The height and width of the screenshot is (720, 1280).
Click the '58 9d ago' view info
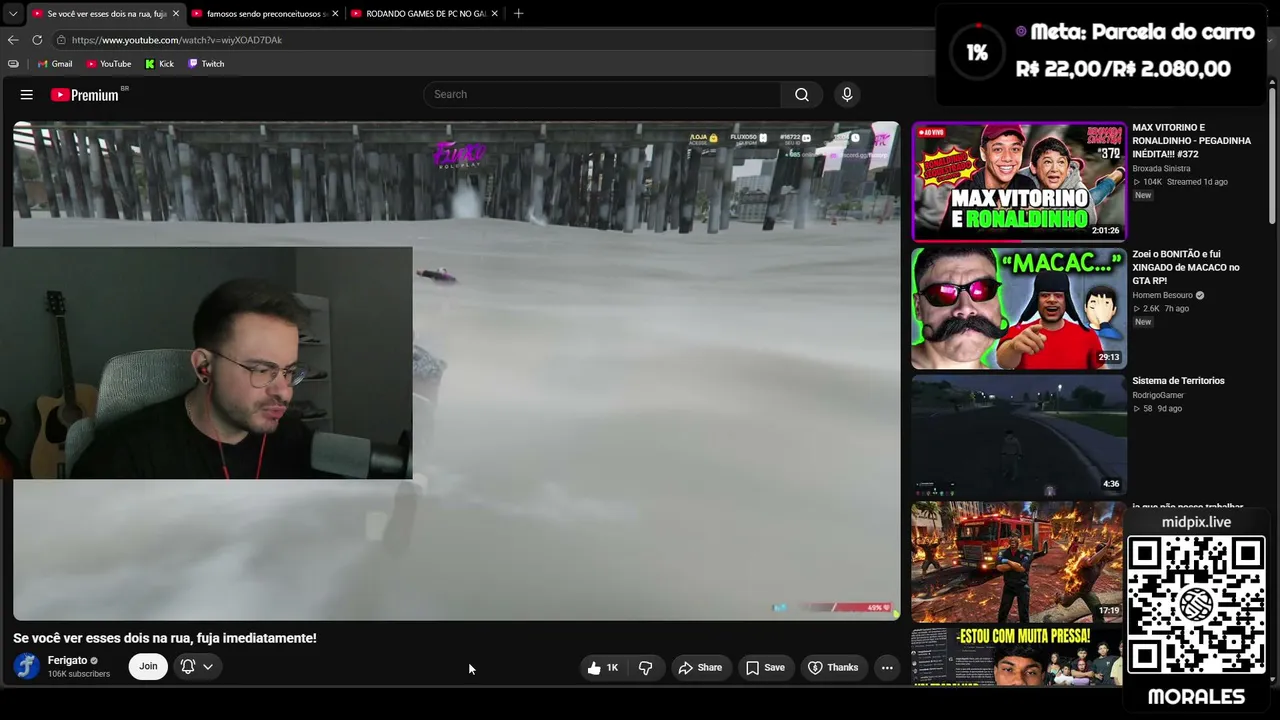pyautogui.click(x=1157, y=409)
